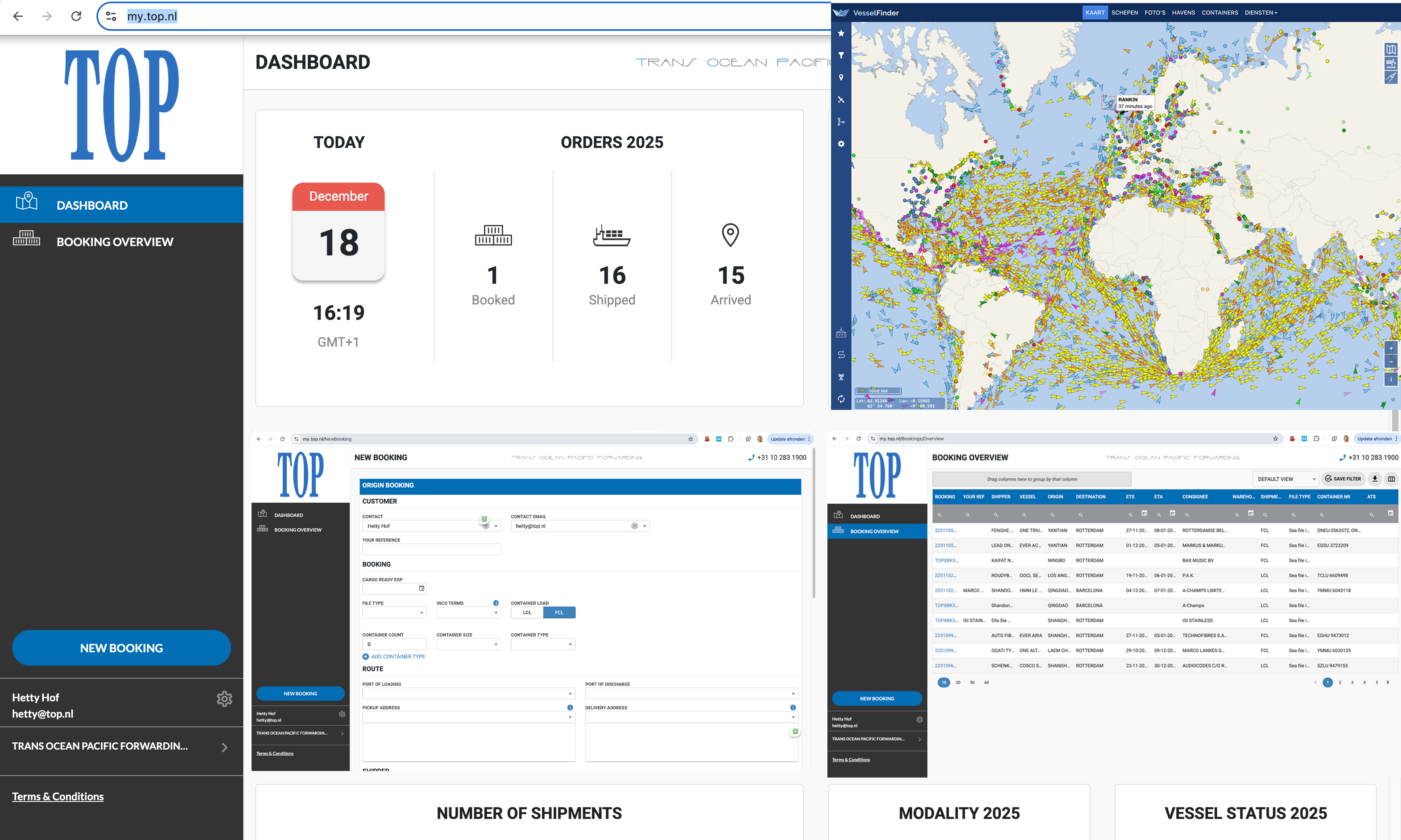Toggle FCL container load option

(559, 613)
